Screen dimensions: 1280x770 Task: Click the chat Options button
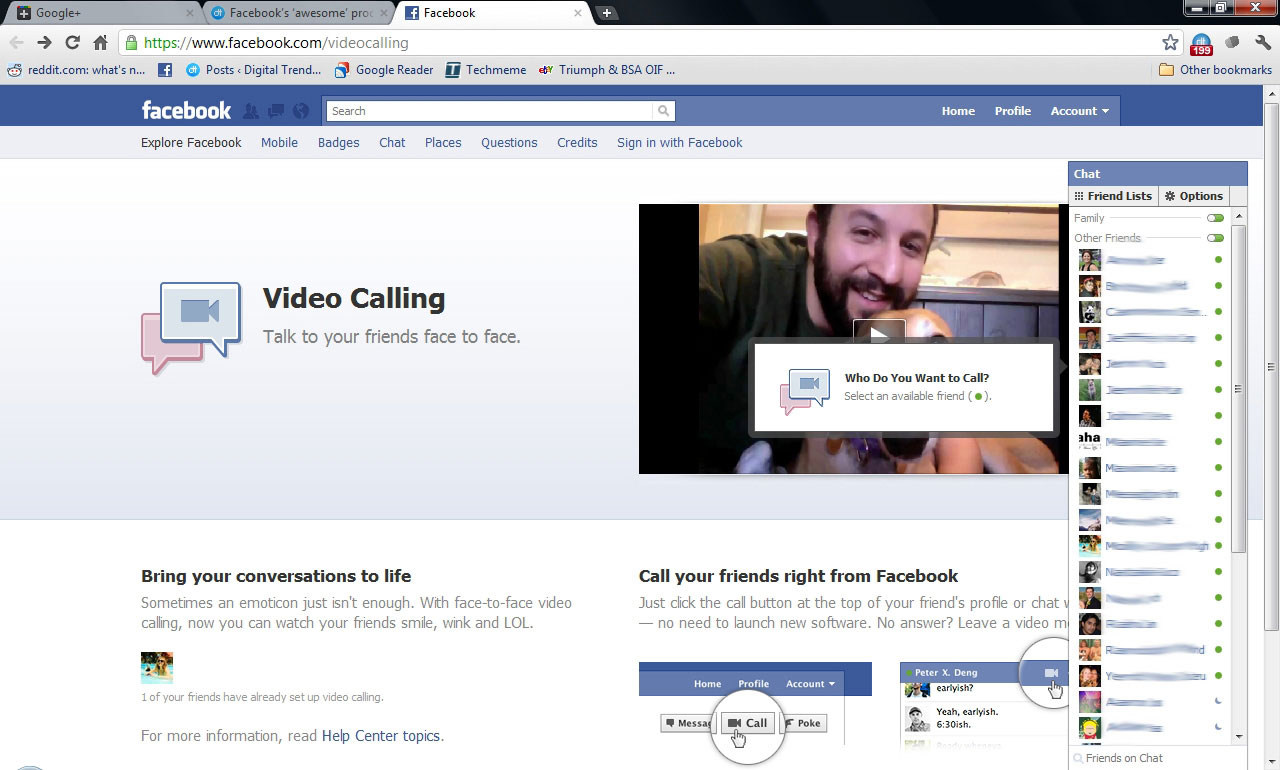pos(1194,196)
